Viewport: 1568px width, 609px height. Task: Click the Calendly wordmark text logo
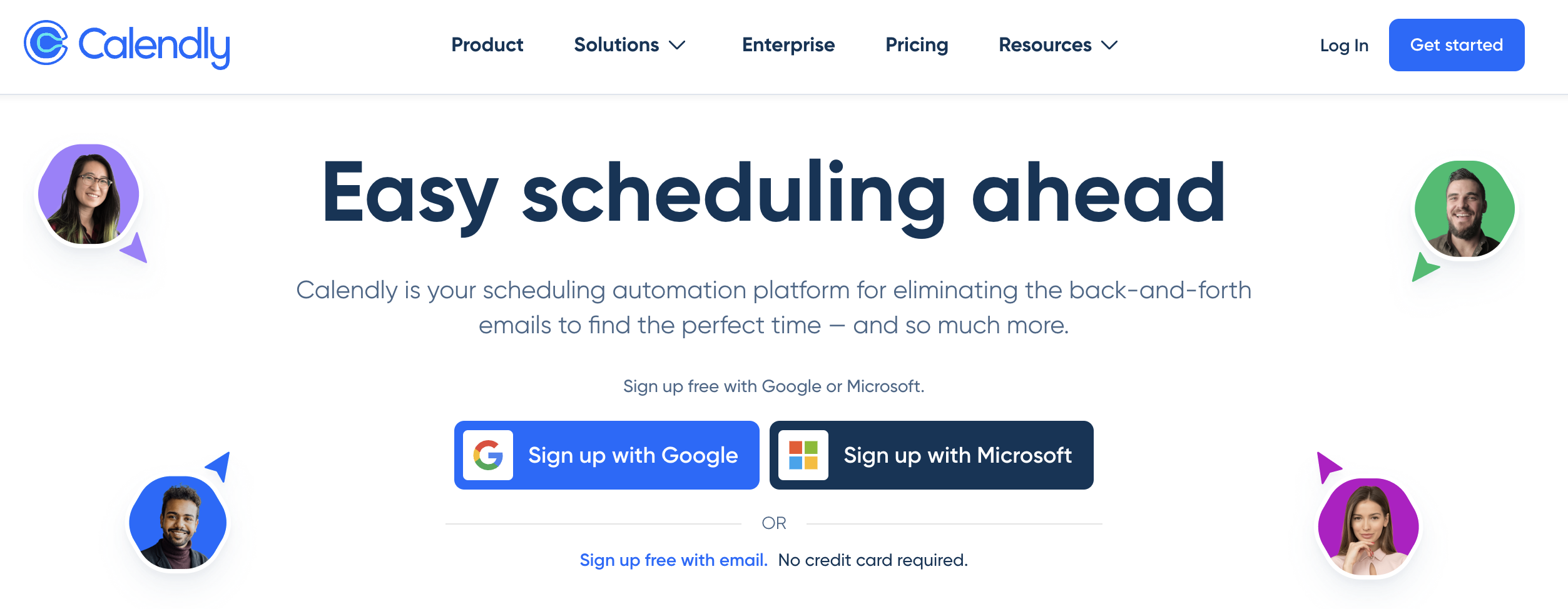(x=154, y=46)
